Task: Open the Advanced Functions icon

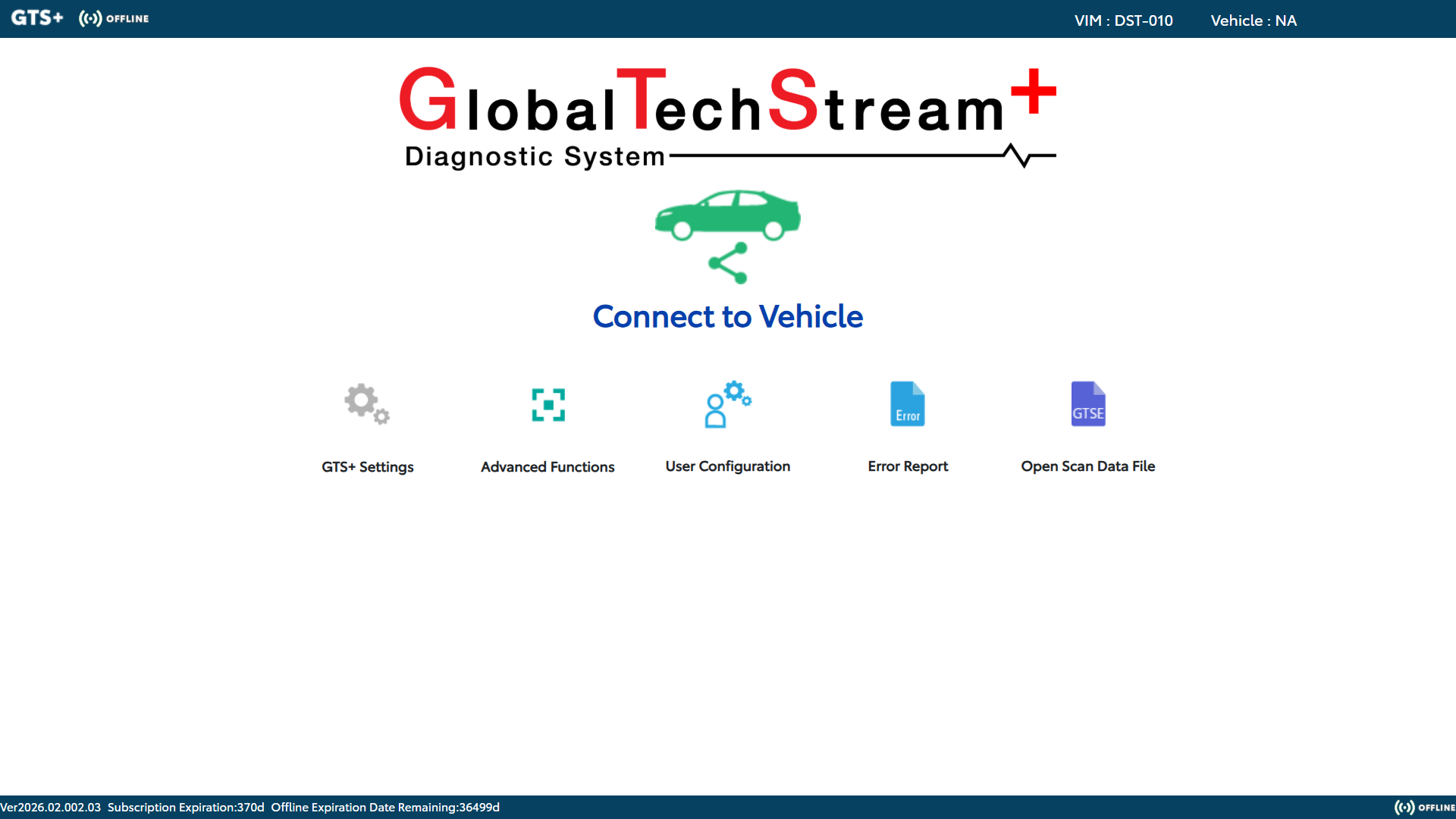Action: [548, 405]
